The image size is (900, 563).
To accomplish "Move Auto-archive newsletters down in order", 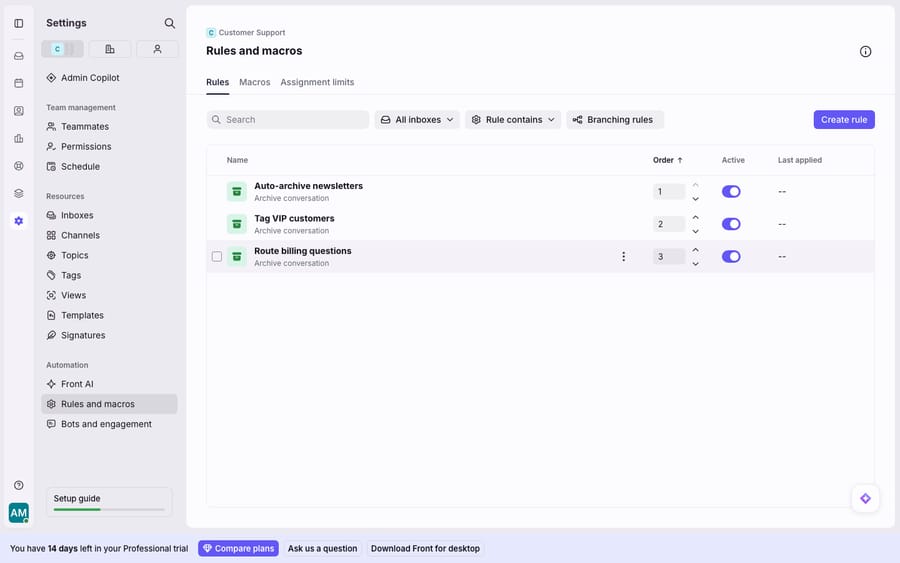I will [695, 199].
